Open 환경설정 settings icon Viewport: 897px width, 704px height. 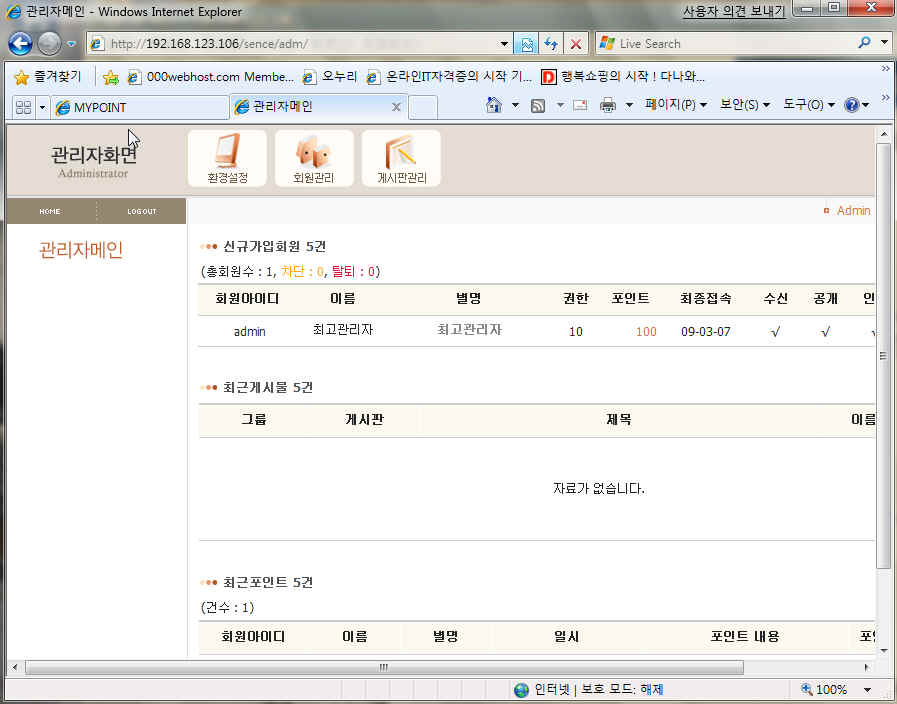pyautogui.click(x=227, y=158)
